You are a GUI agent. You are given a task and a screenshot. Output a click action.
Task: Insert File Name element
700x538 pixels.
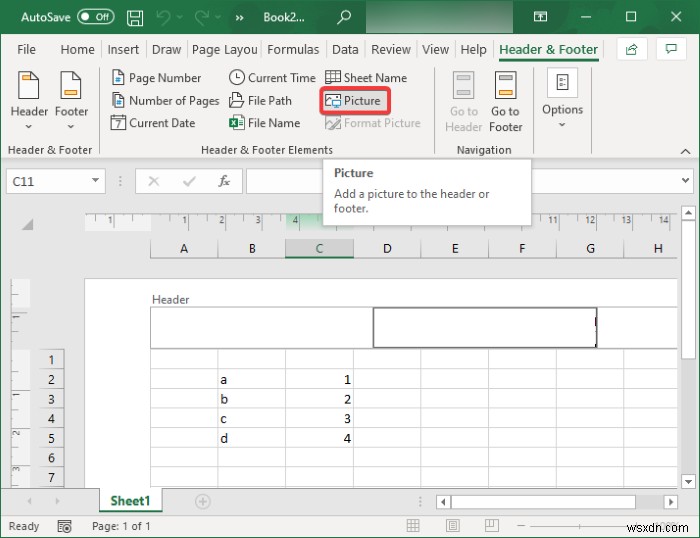click(x=264, y=123)
